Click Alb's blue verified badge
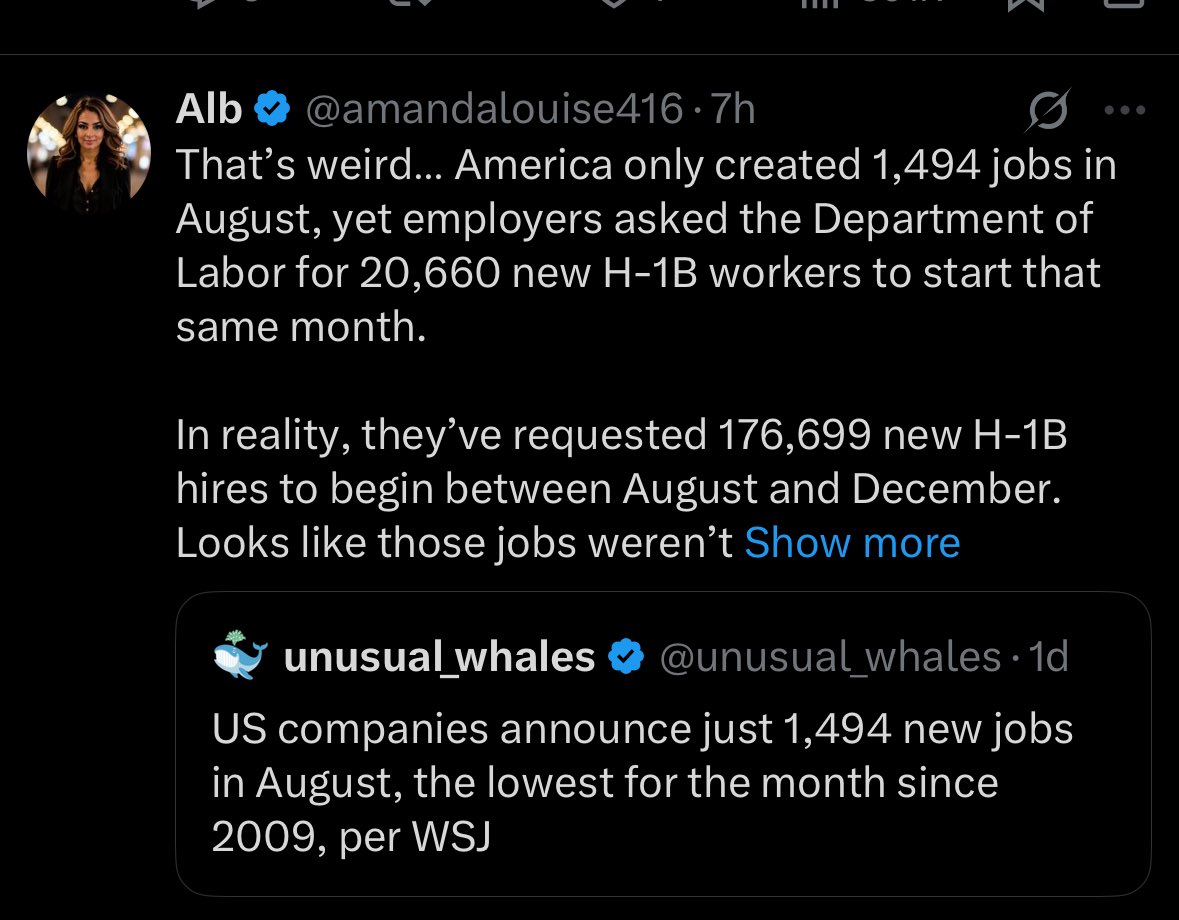 tap(272, 108)
